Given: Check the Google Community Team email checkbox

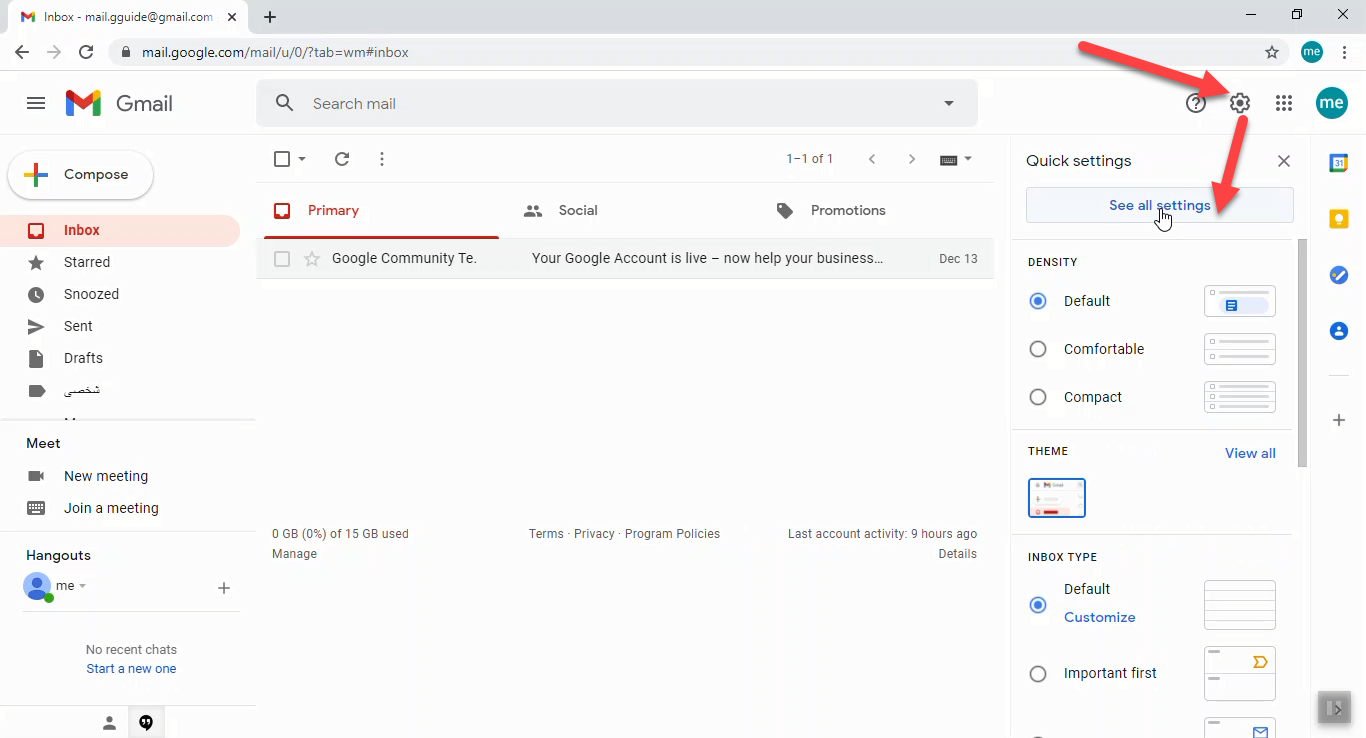Looking at the screenshot, I should [282, 259].
